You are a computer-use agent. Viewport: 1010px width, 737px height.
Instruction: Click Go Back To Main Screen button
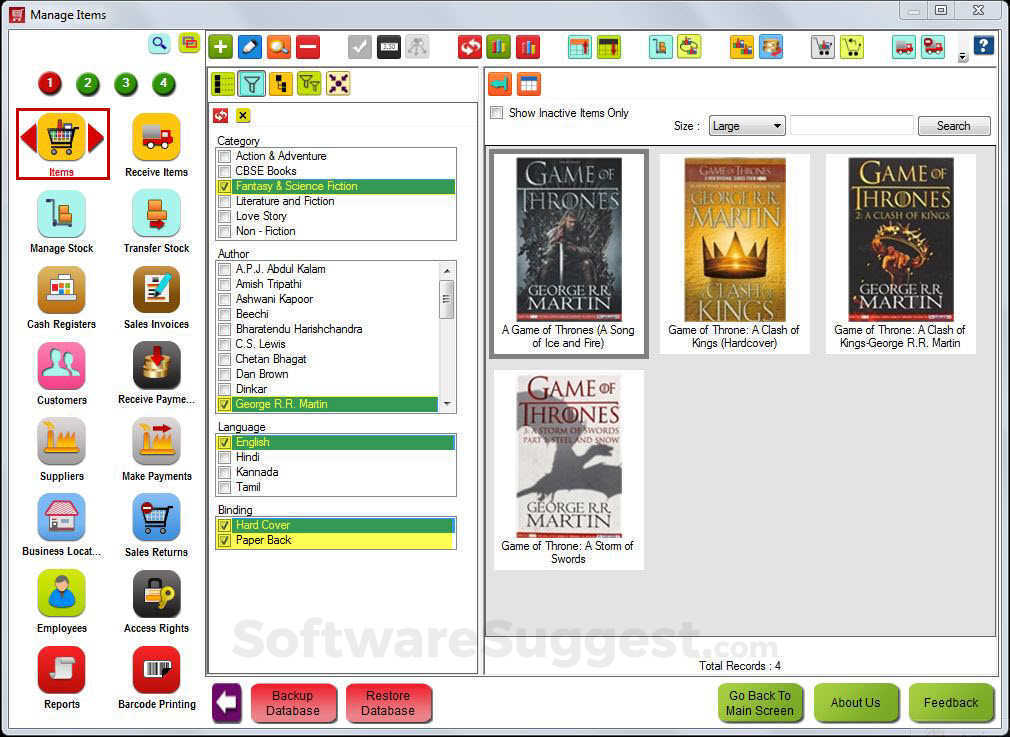pos(760,703)
